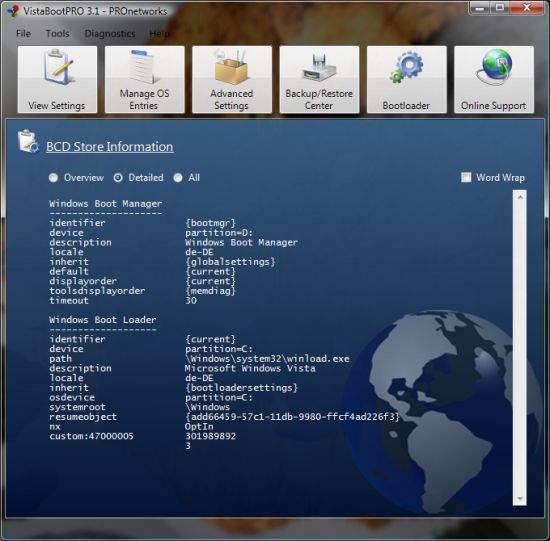Click the "resumeobject" label
This screenshot has height=541, width=550.
click(83, 416)
